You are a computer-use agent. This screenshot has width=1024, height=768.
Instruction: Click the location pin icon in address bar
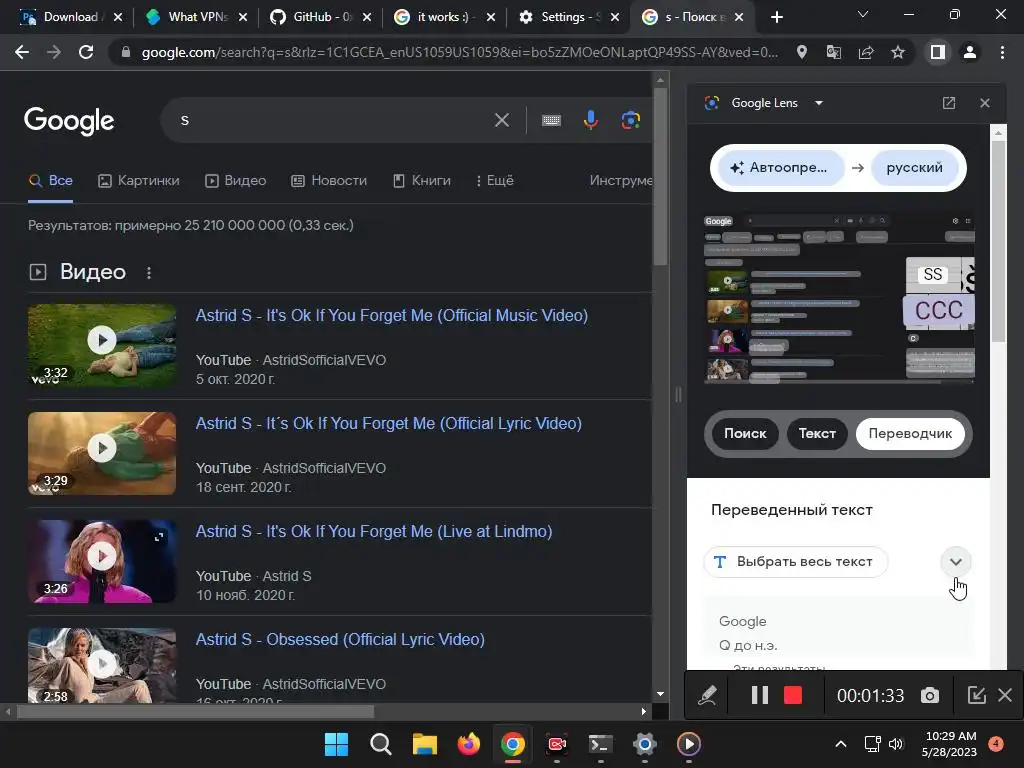tap(801, 52)
